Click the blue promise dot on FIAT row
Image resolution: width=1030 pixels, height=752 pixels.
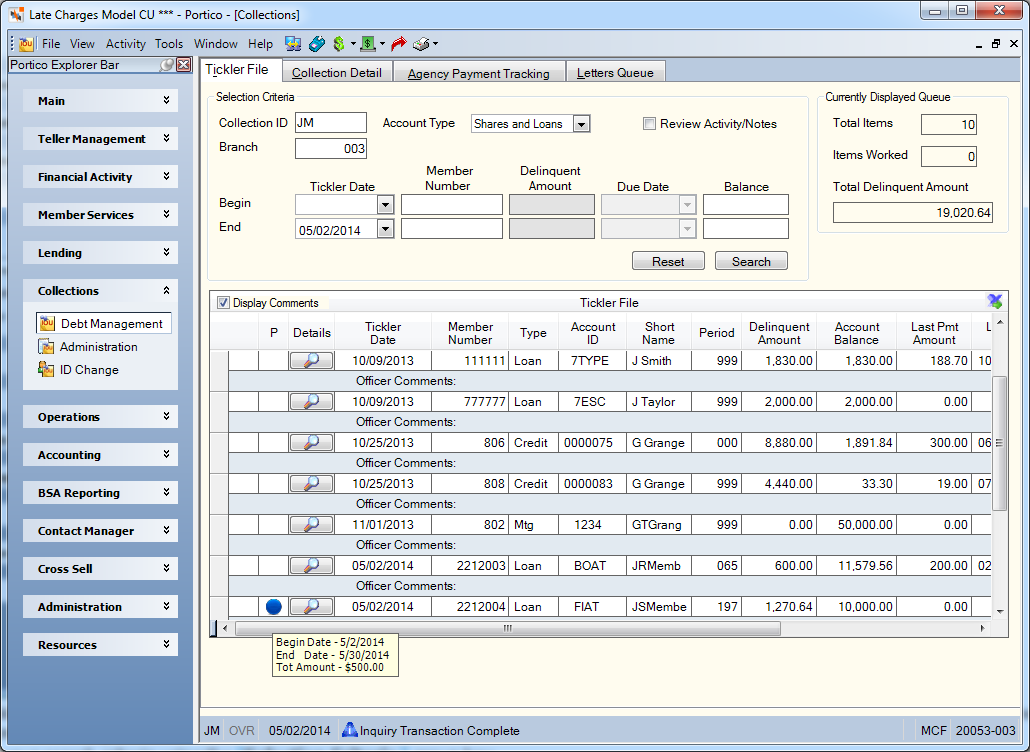pos(274,607)
